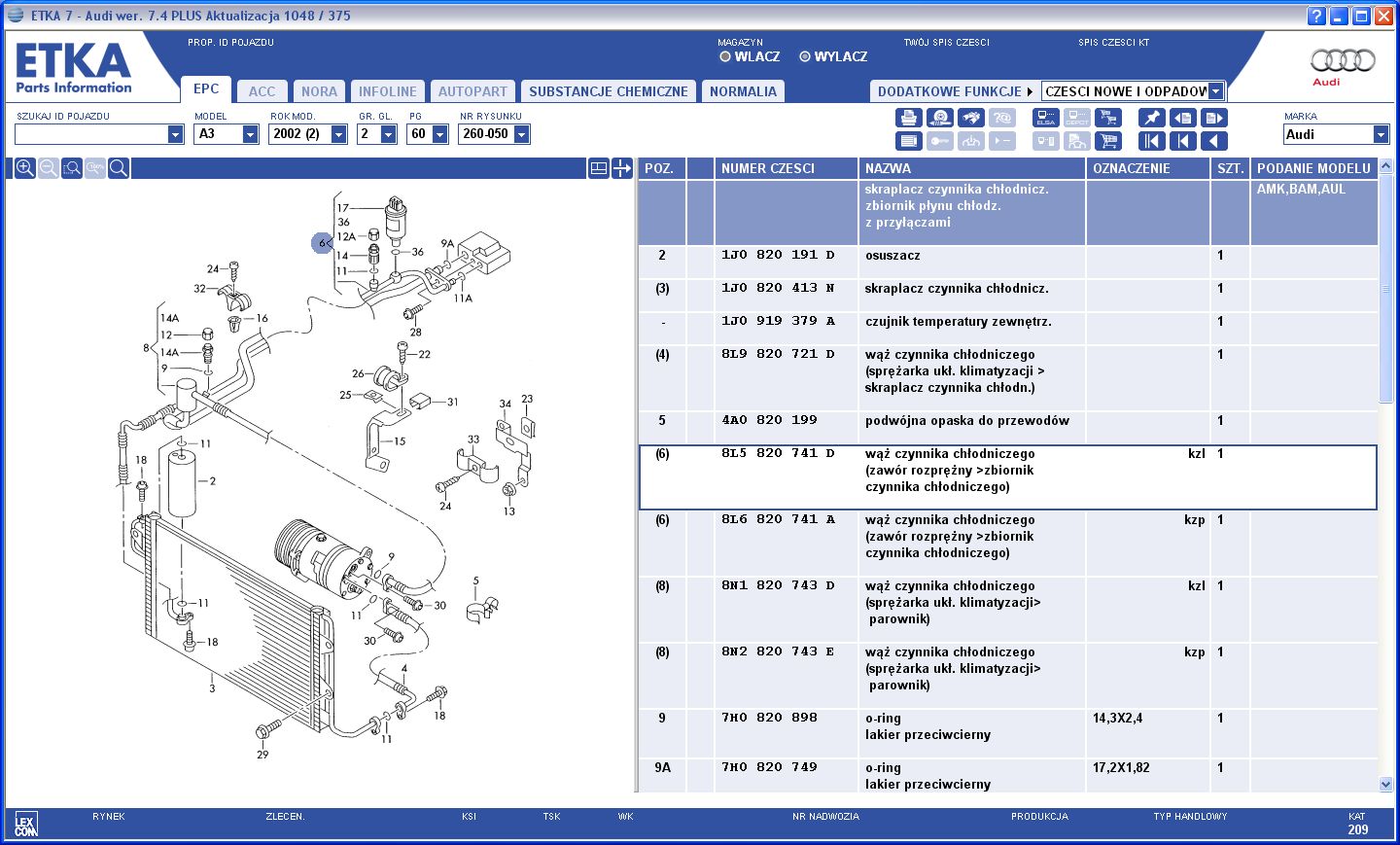Click the parts list scroll down arrow
Viewport: 1400px width, 845px height.
(1386, 784)
